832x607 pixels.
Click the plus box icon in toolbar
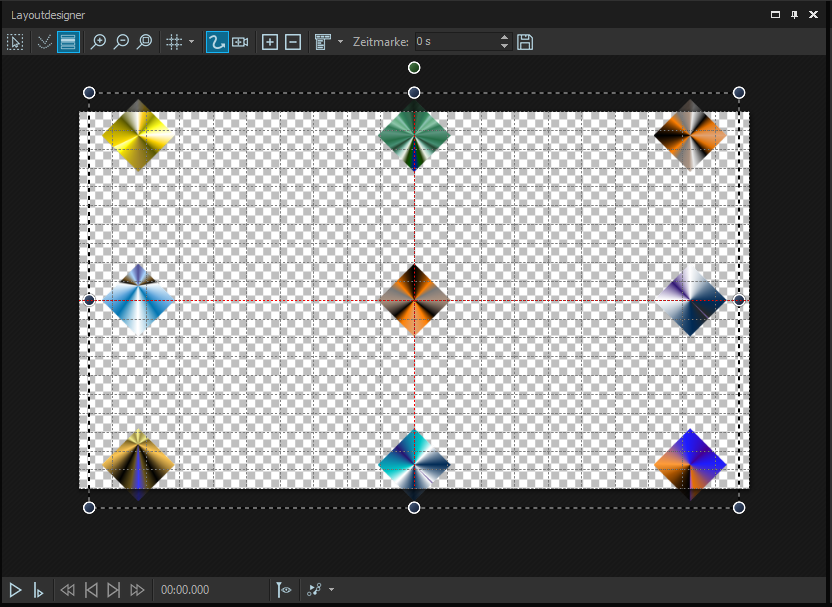pyautogui.click(x=270, y=42)
